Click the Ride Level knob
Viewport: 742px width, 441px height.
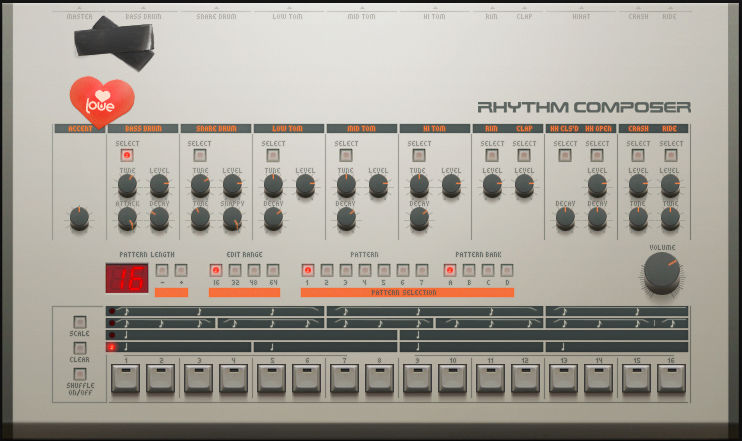[670, 185]
